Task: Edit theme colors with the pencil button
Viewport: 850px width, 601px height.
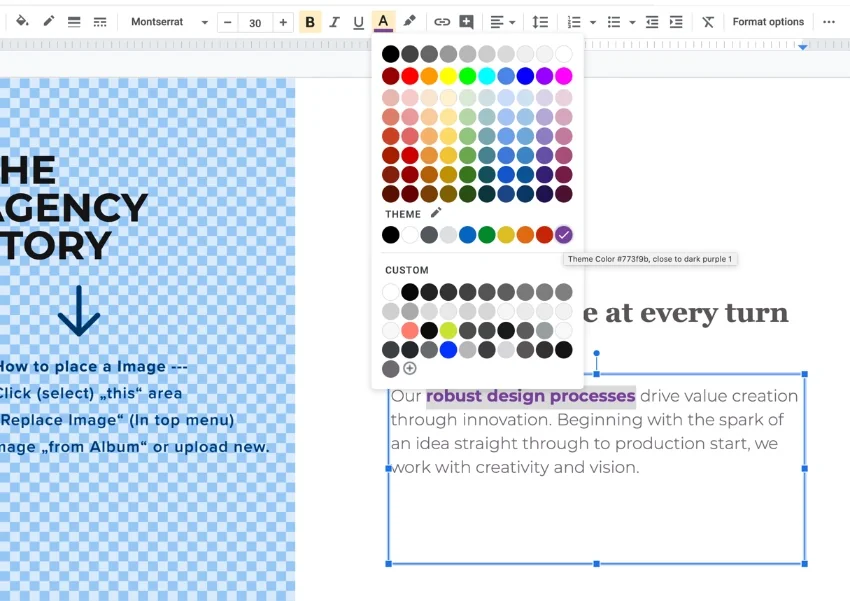Action: click(x=436, y=212)
